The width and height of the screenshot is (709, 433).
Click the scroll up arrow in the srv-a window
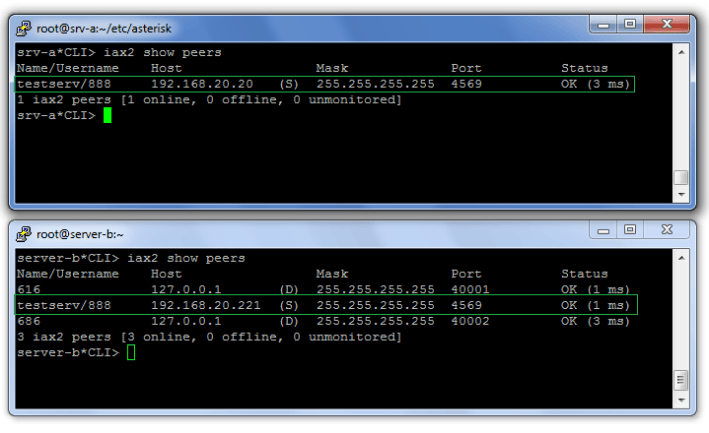click(x=681, y=52)
